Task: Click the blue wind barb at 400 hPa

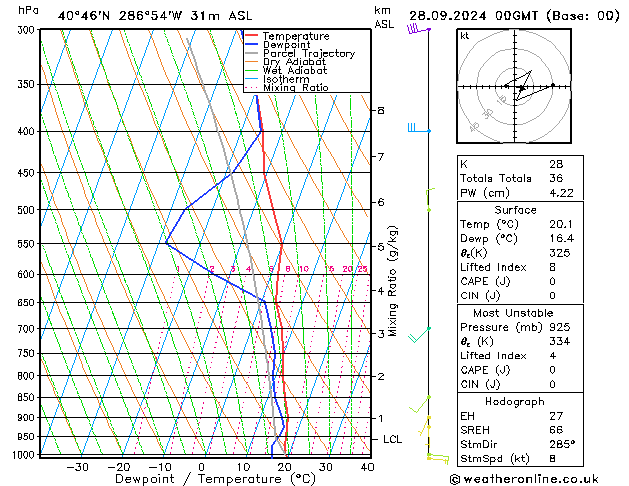Action: point(419,128)
